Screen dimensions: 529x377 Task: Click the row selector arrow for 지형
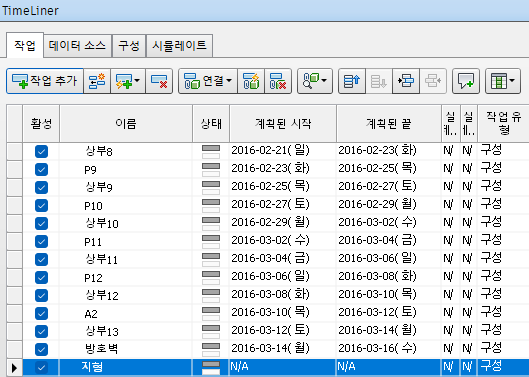click(15, 368)
